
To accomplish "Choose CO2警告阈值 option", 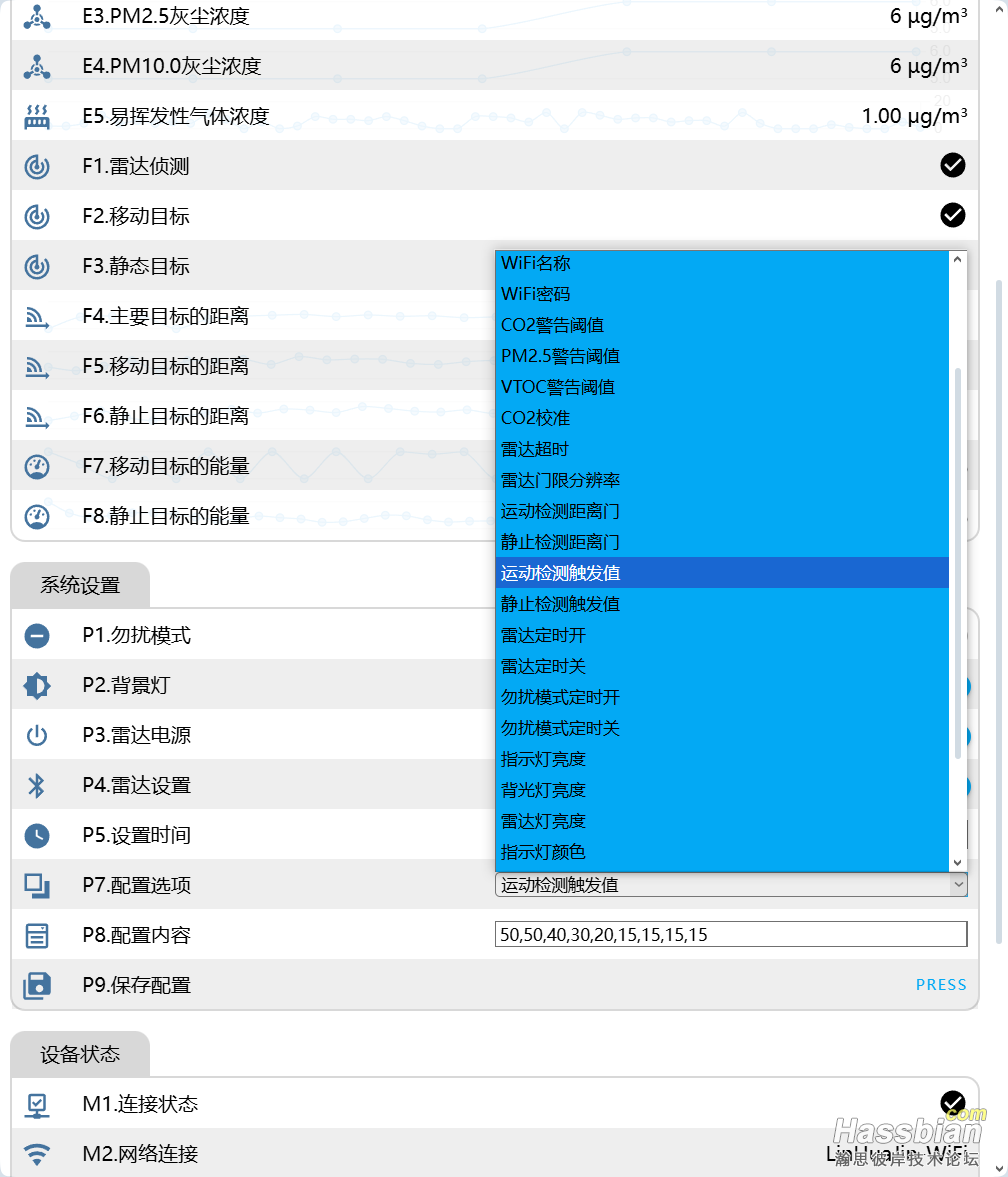I will (x=722, y=325).
